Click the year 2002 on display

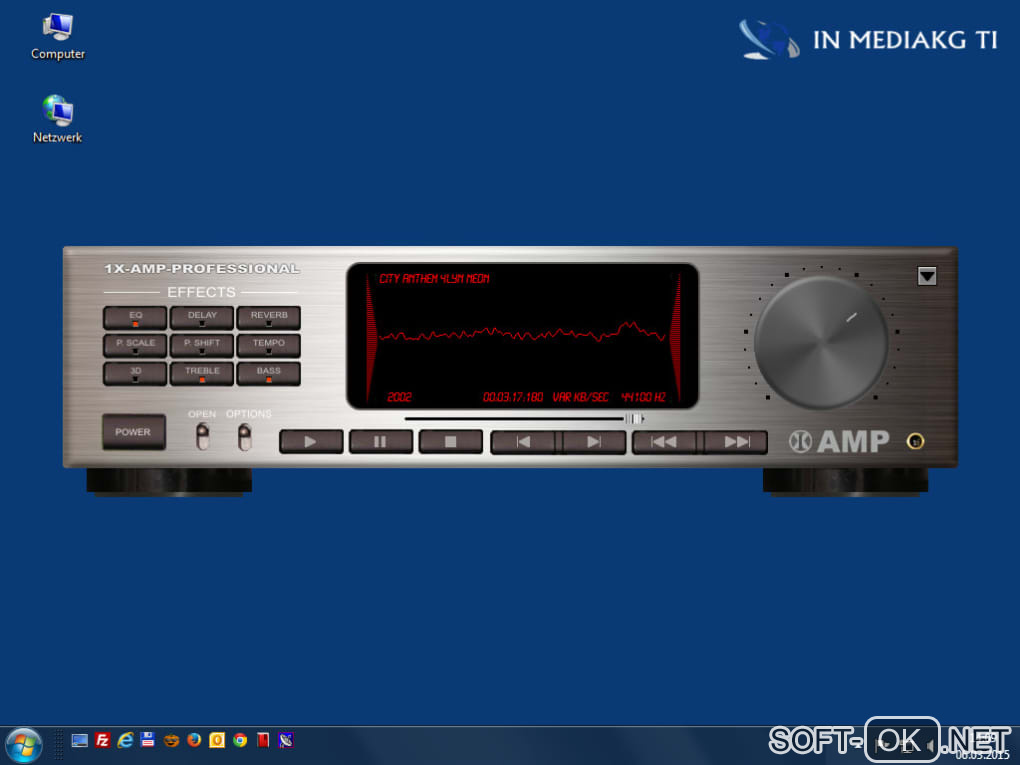[399, 397]
